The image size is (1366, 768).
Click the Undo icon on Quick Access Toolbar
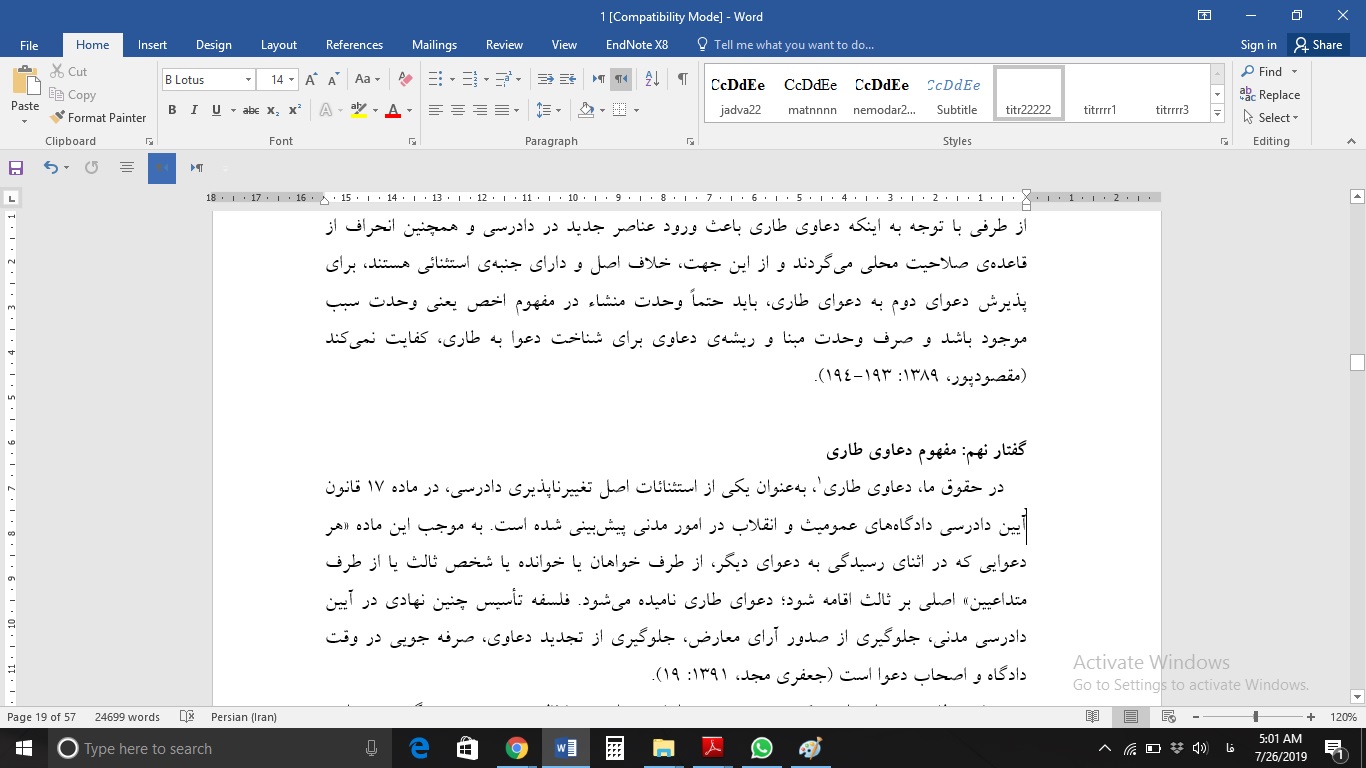tap(51, 167)
